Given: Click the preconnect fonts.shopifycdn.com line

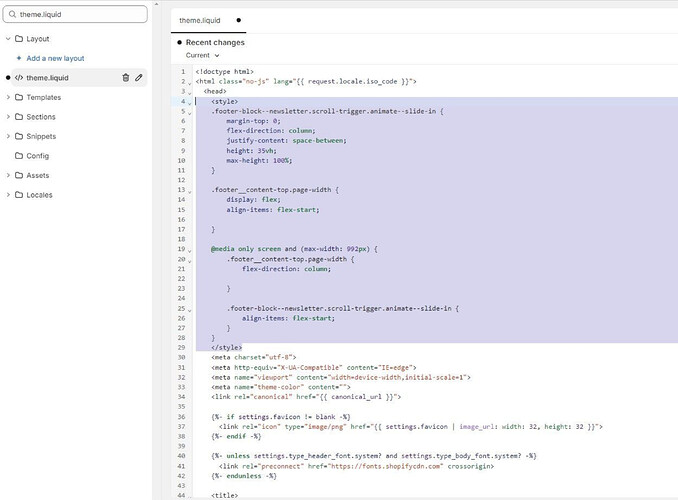Looking at the screenshot, I should coord(356,466).
